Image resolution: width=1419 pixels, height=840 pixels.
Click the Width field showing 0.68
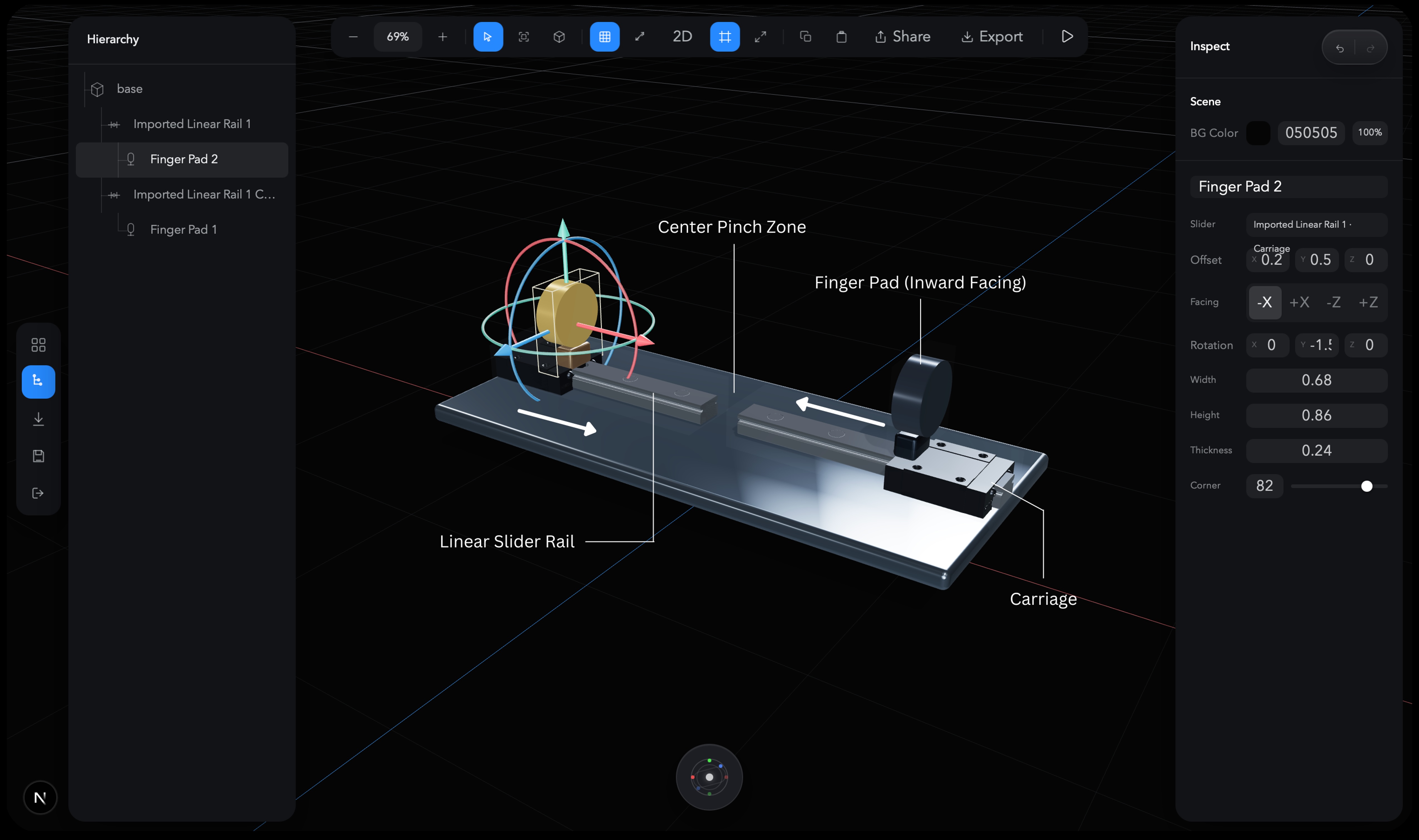click(1317, 381)
